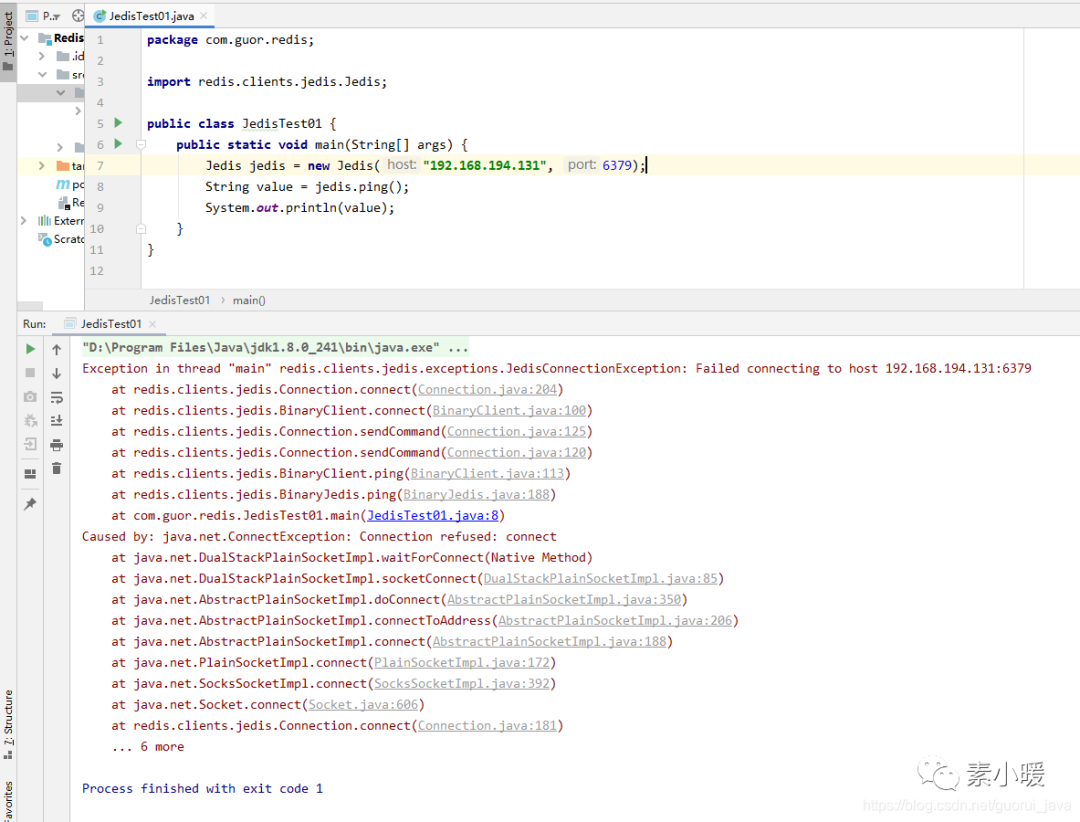
Task: Click the restore layout icon in the Run panel
Action: click(x=30, y=473)
